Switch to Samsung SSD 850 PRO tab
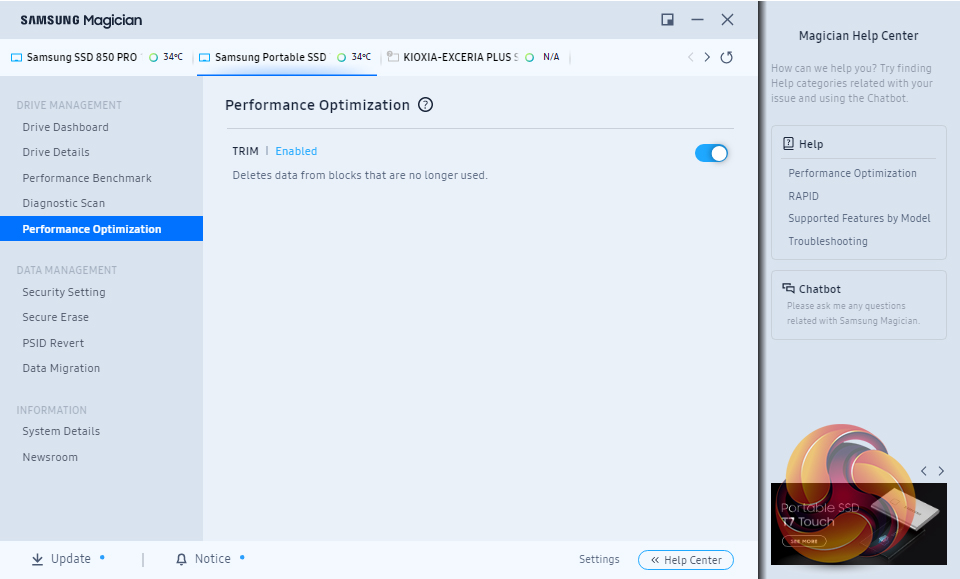Screen dimensions: 960x579 pyautogui.click(x=97, y=57)
